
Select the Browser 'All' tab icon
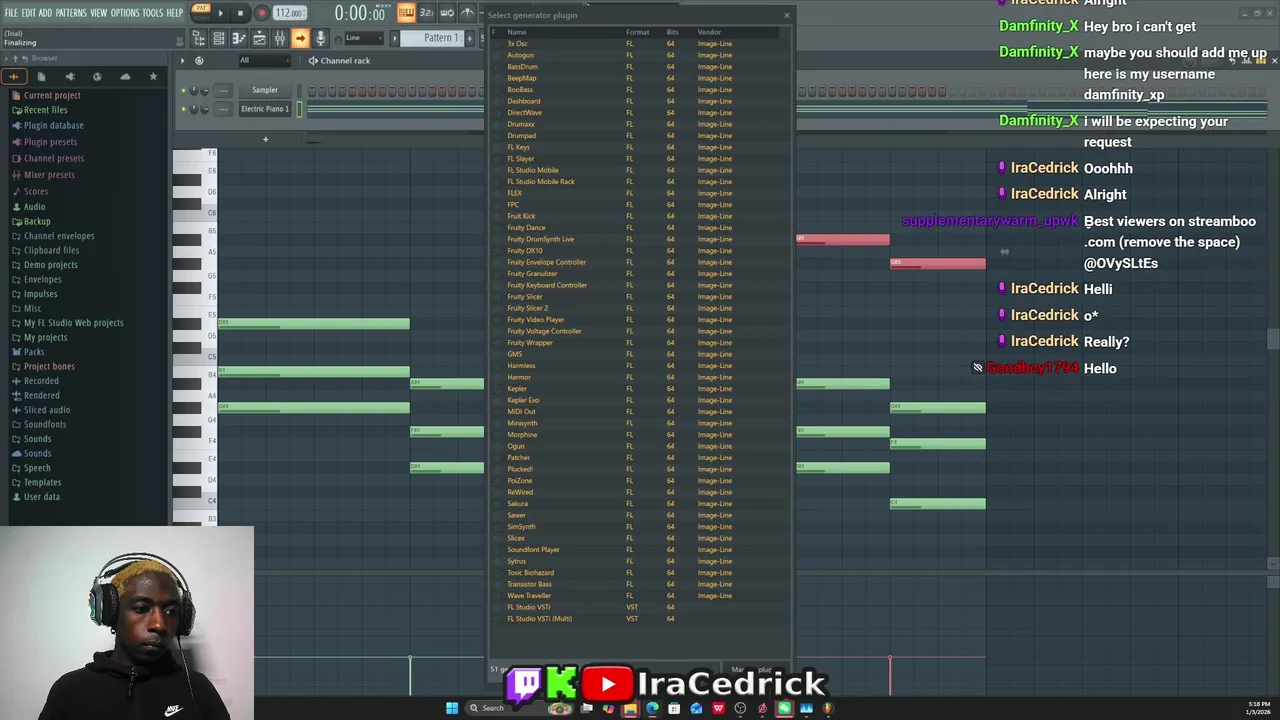[x=14, y=77]
